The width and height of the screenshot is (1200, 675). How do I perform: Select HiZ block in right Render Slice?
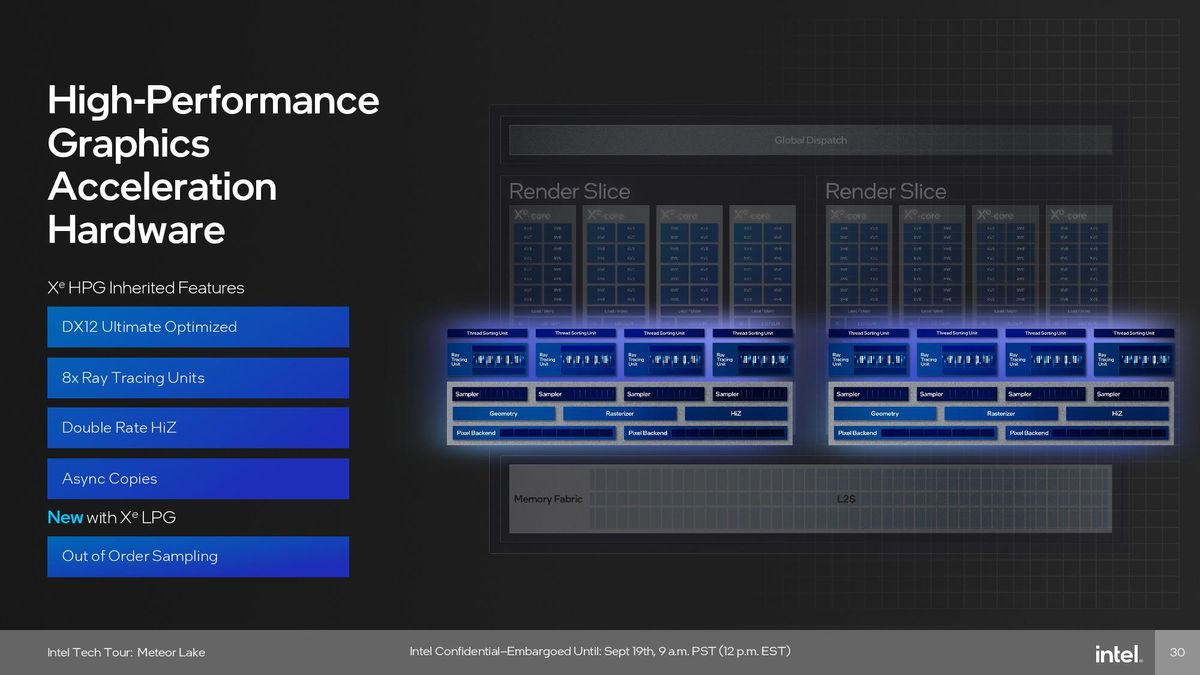[x=1117, y=413]
